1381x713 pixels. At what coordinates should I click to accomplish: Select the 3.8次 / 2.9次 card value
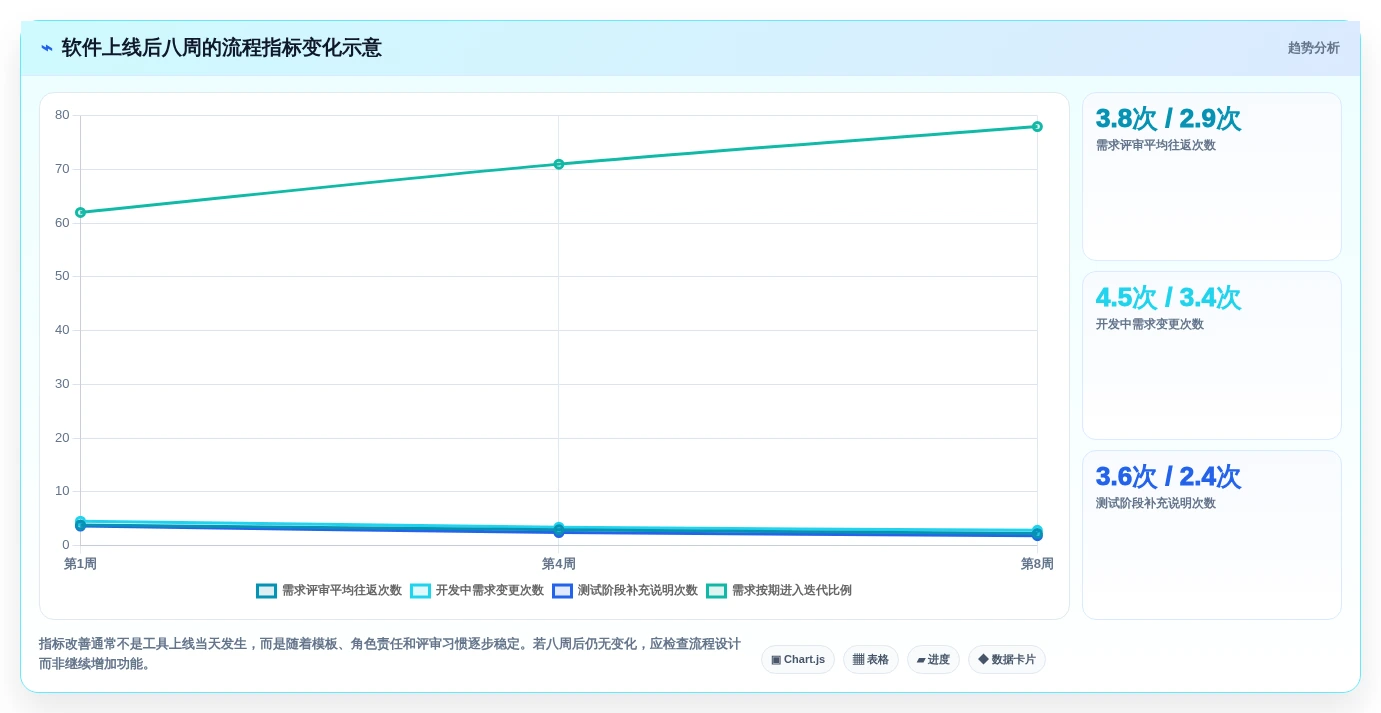pos(1168,119)
